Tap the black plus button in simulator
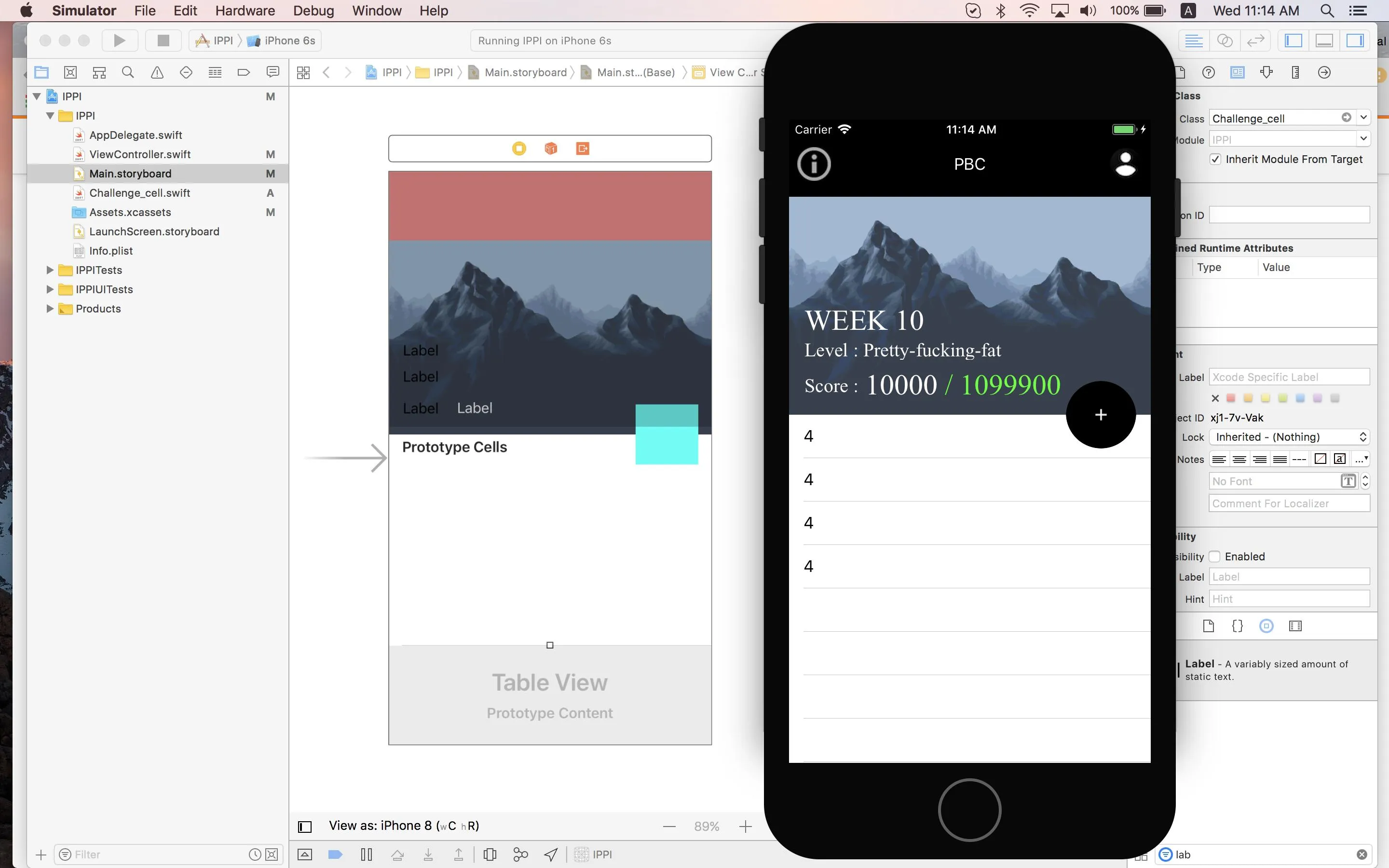This screenshot has width=1389, height=868. click(x=1100, y=415)
